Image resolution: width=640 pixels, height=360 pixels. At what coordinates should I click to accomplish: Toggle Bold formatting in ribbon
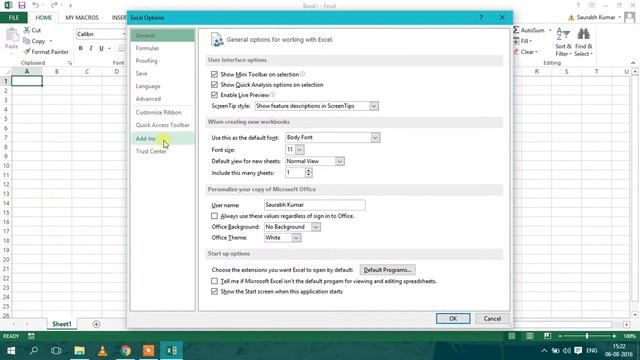(x=81, y=48)
